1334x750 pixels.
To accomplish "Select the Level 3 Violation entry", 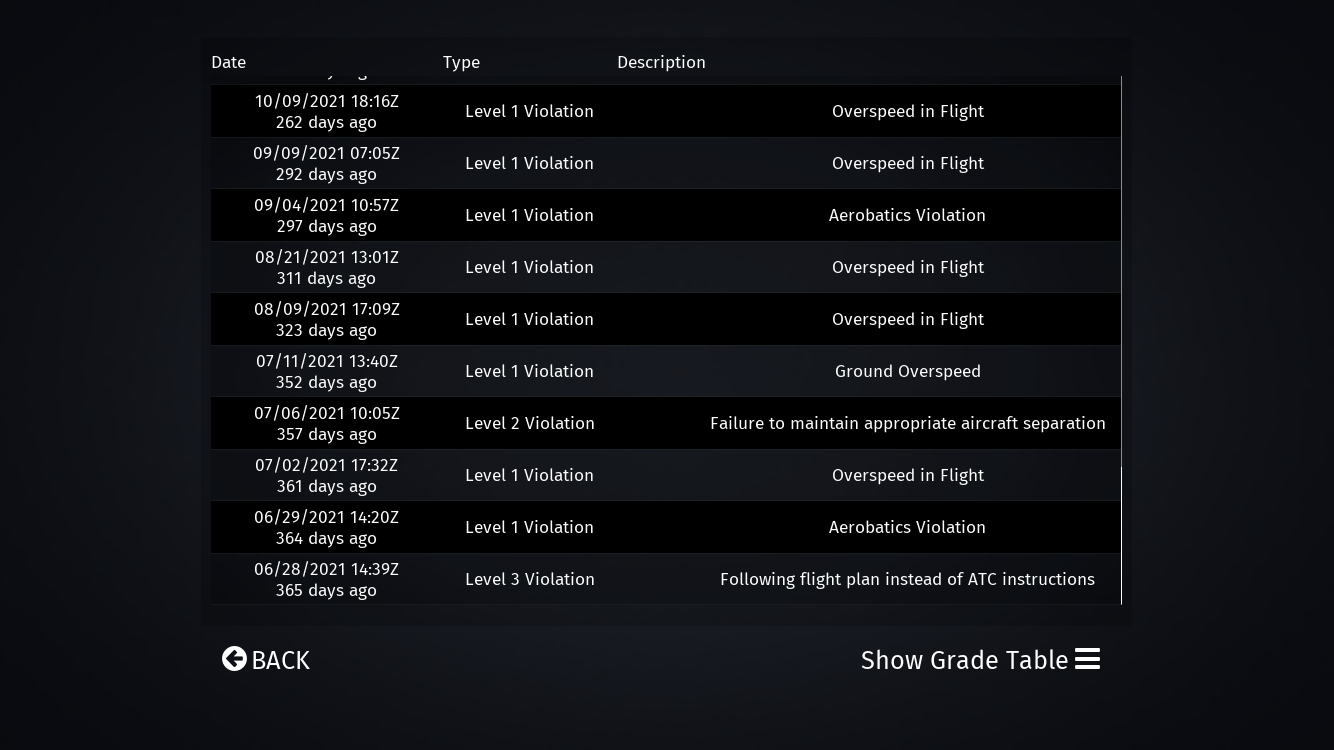I will (529, 579).
